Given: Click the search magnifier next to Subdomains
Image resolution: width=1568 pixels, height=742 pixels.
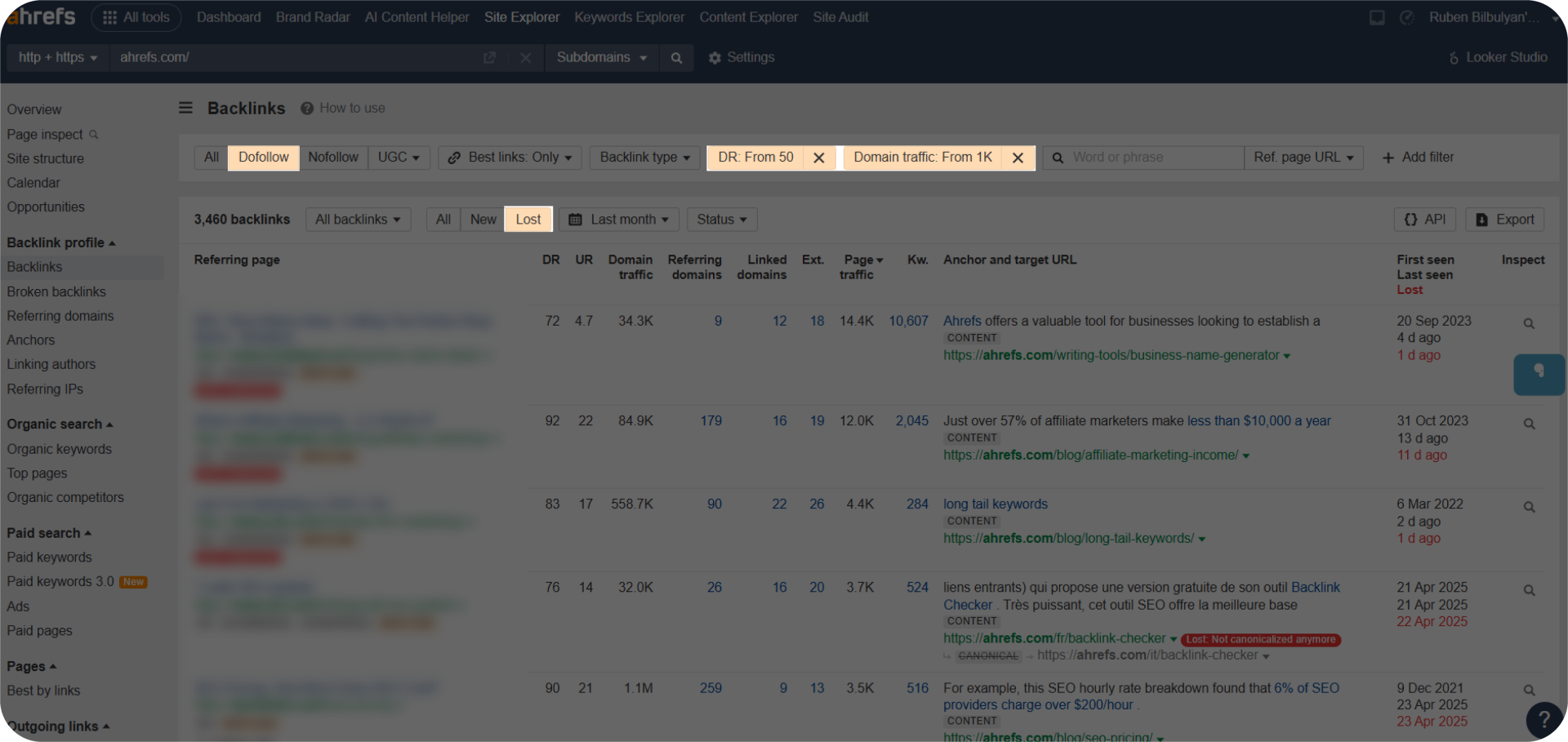Looking at the screenshot, I should pos(676,58).
